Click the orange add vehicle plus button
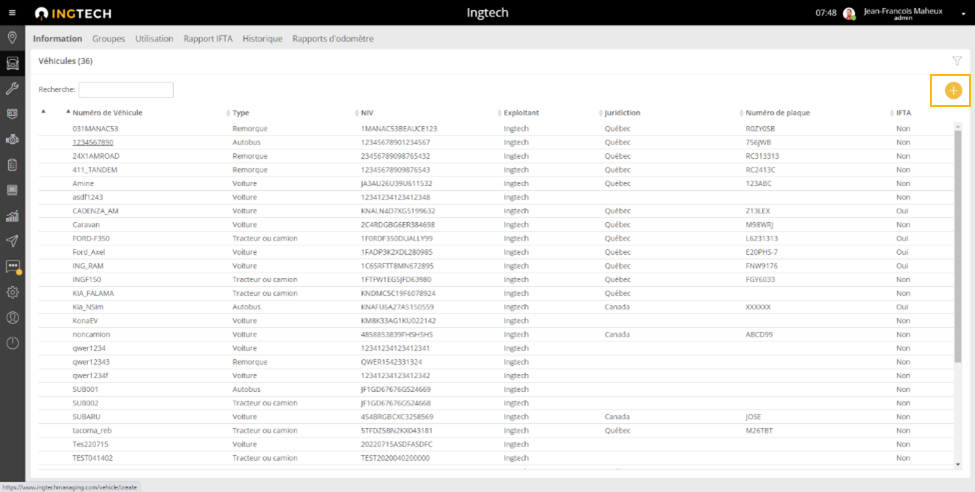The height and width of the screenshot is (492, 975). click(x=953, y=91)
